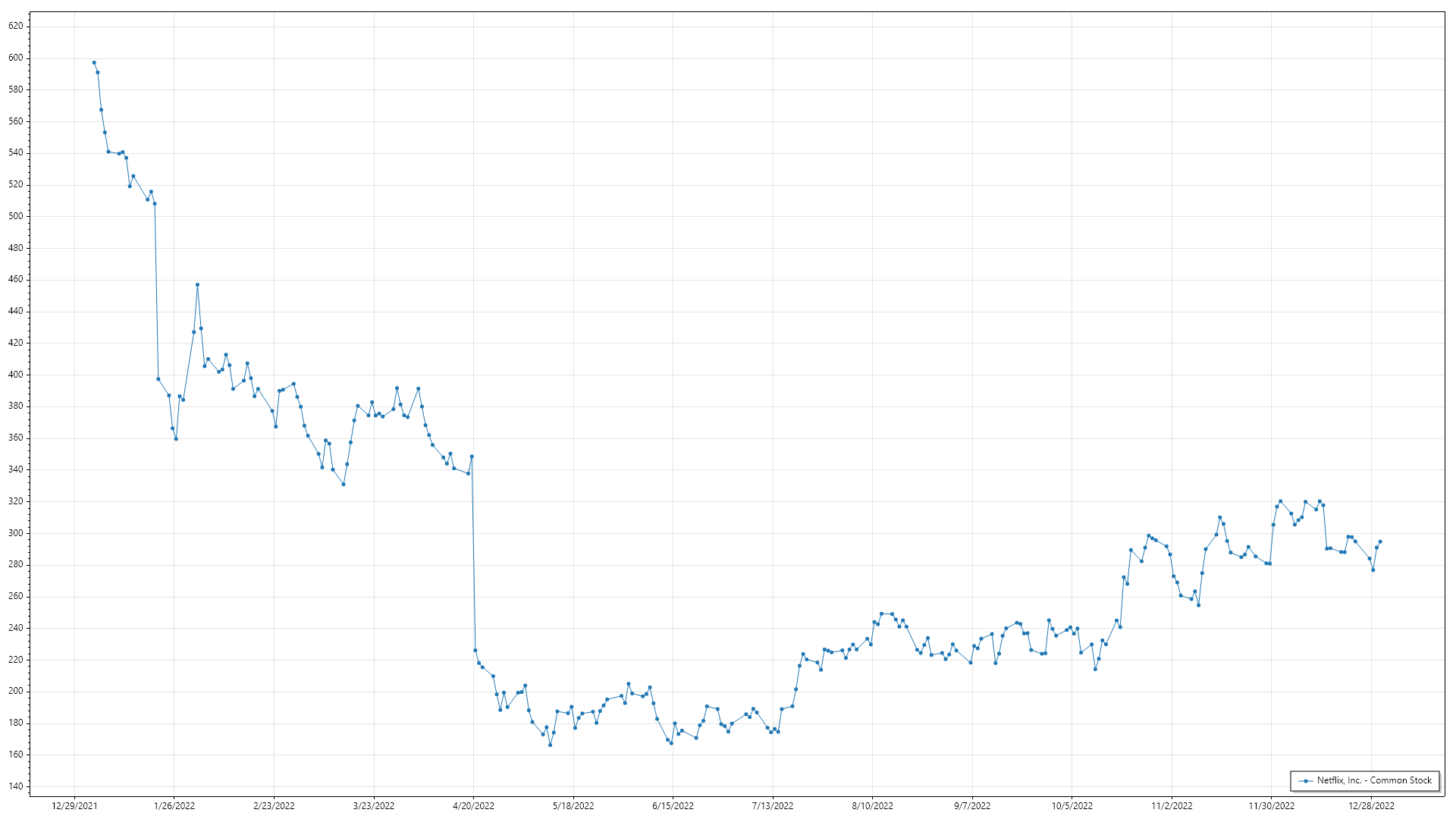
Task: Click the first data point near 597
Action: 94,63
